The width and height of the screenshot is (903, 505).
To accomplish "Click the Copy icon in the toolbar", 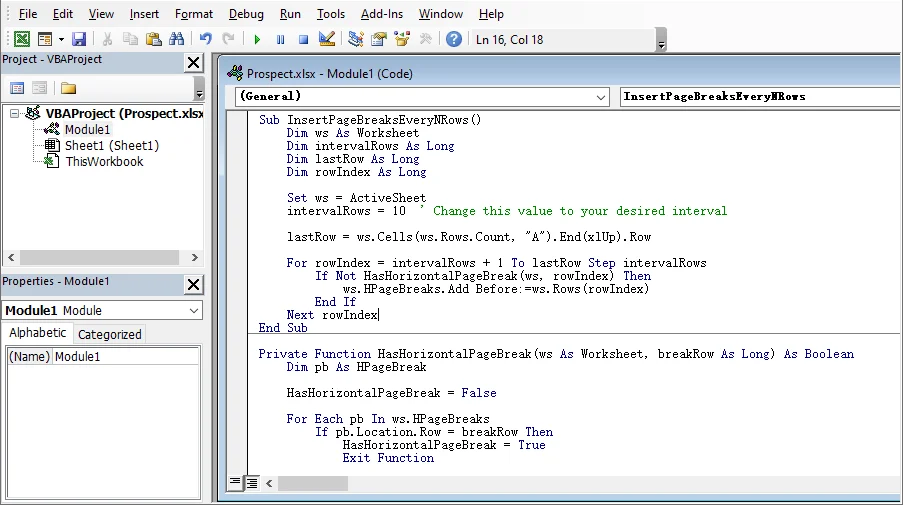I will tap(131, 39).
